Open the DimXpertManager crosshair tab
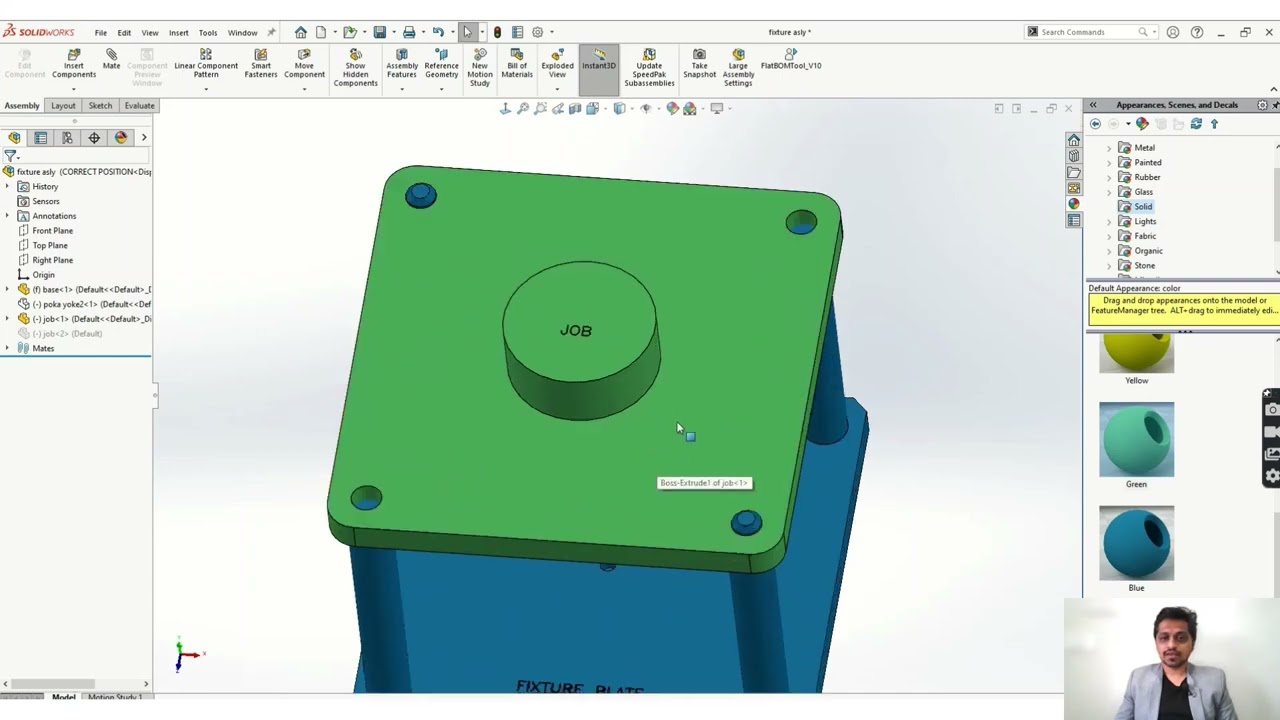The height and width of the screenshot is (720, 1280). [x=94, y=138]
